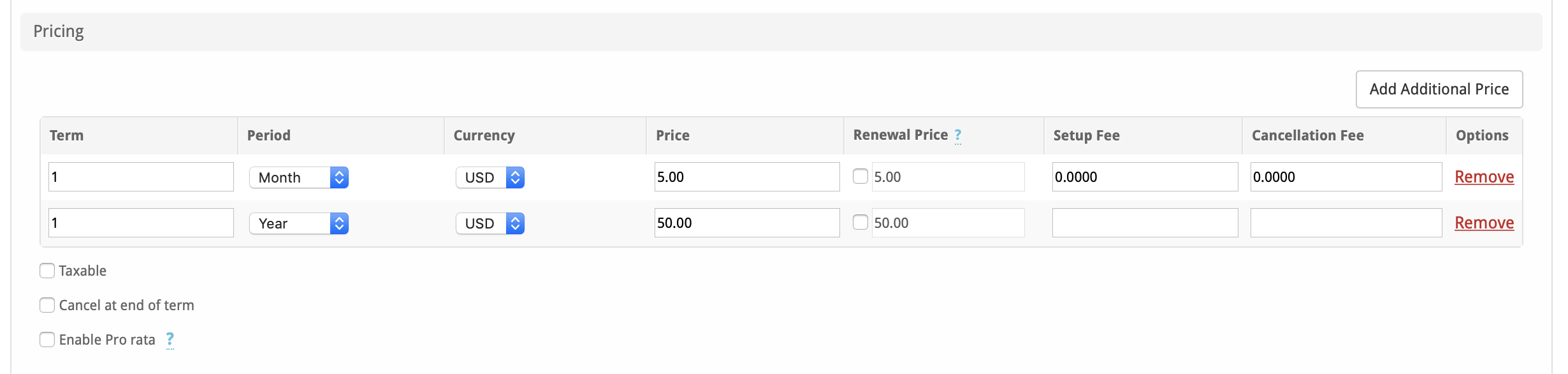1568x374 pixels.
Task: Click the Term field in the Month row
Action: tap(141, 177)
